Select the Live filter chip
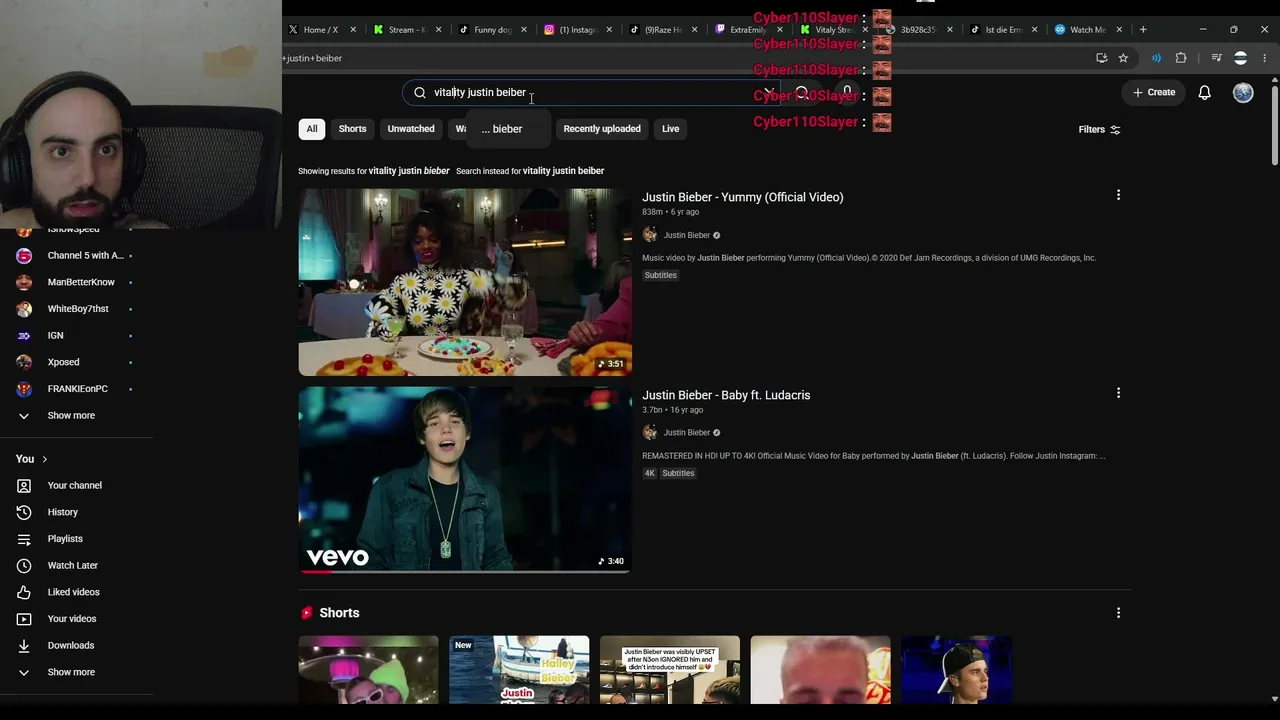 pos(670,129)
